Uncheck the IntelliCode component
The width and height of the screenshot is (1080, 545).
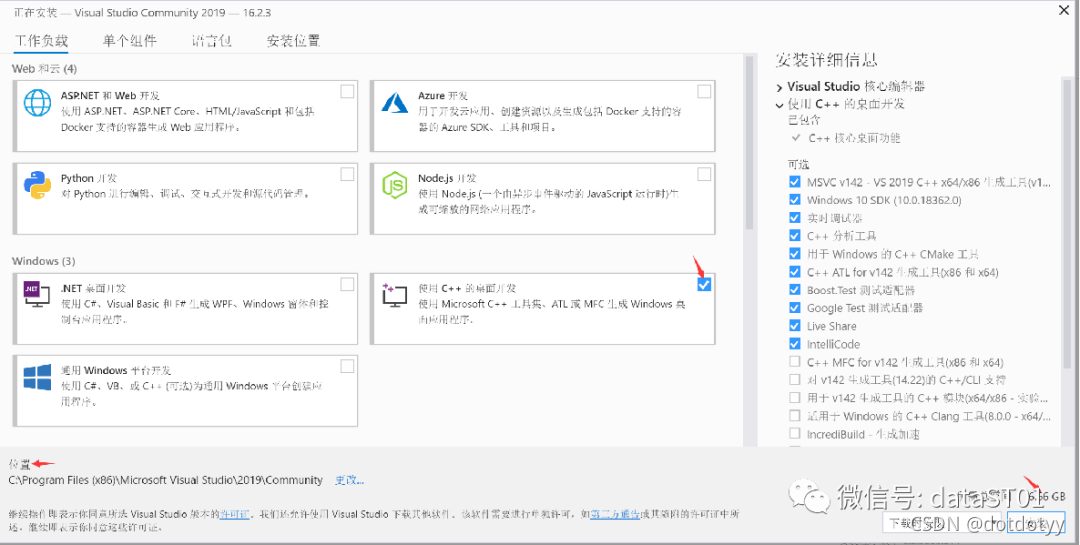(794, 344)
